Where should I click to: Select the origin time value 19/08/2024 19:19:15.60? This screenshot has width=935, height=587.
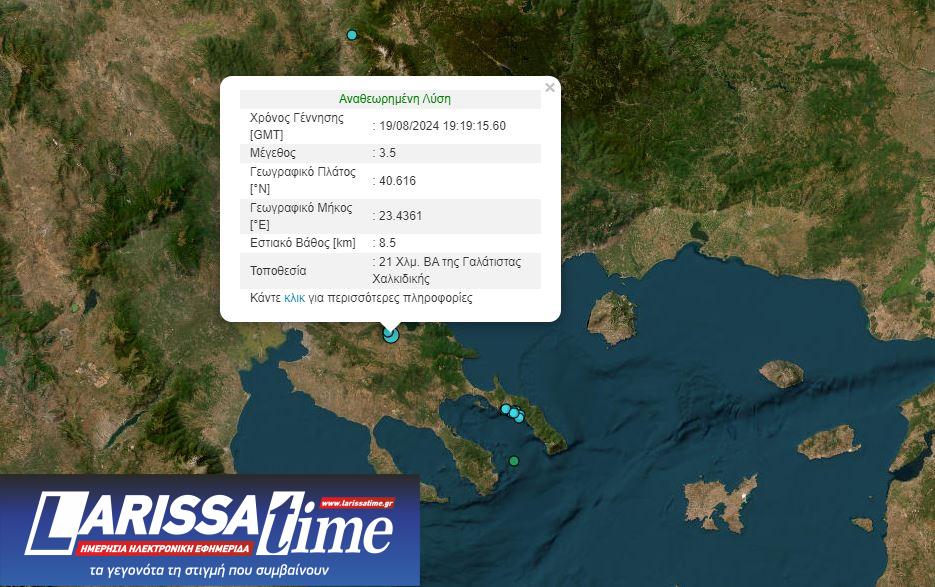coord(442,126)
